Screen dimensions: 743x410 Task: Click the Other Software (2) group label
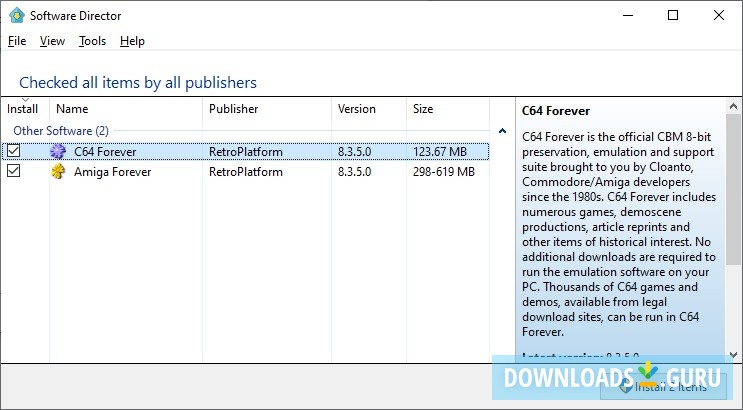61,130
